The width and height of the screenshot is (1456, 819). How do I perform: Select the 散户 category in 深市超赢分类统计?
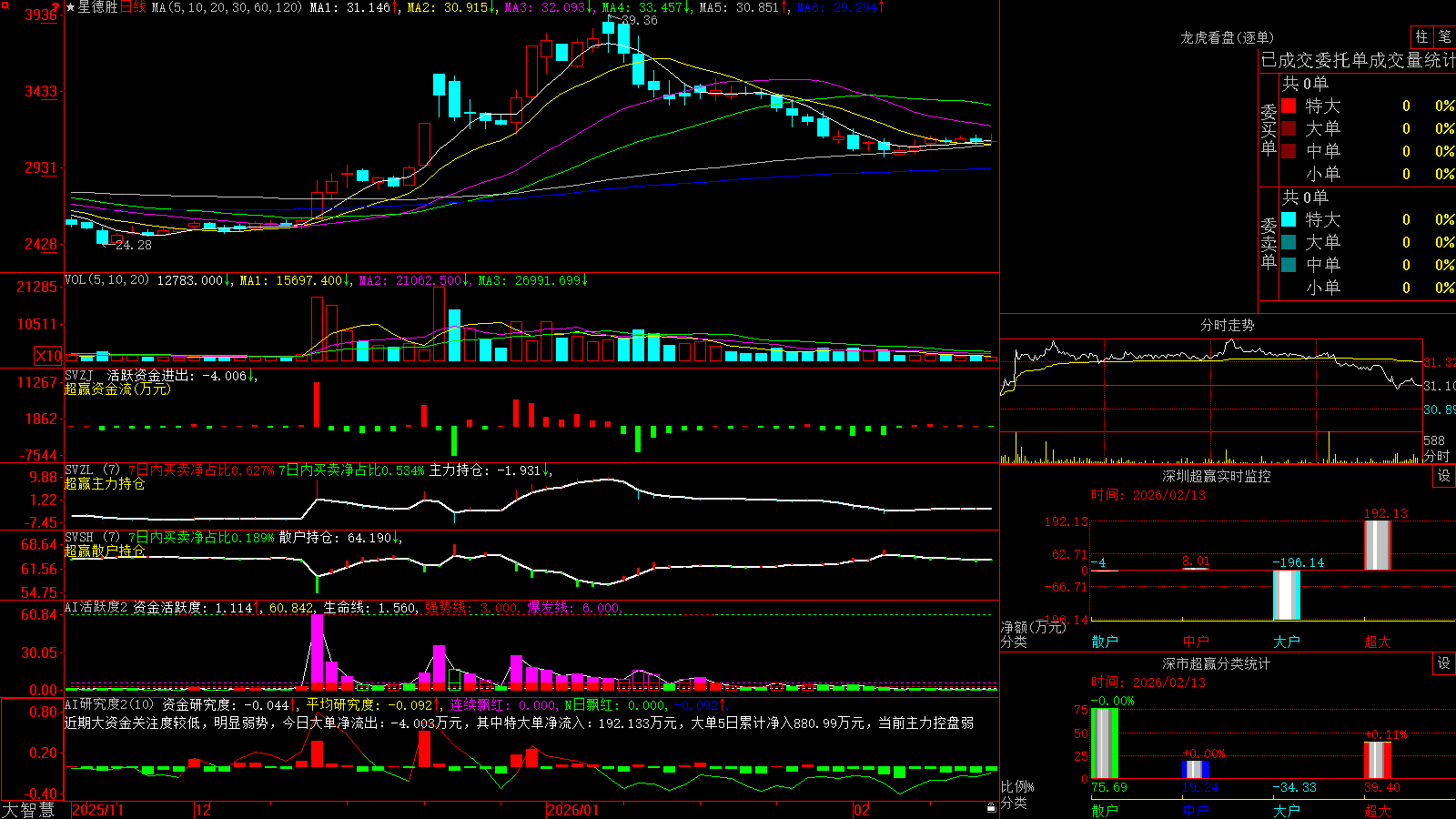[1105, 810]
